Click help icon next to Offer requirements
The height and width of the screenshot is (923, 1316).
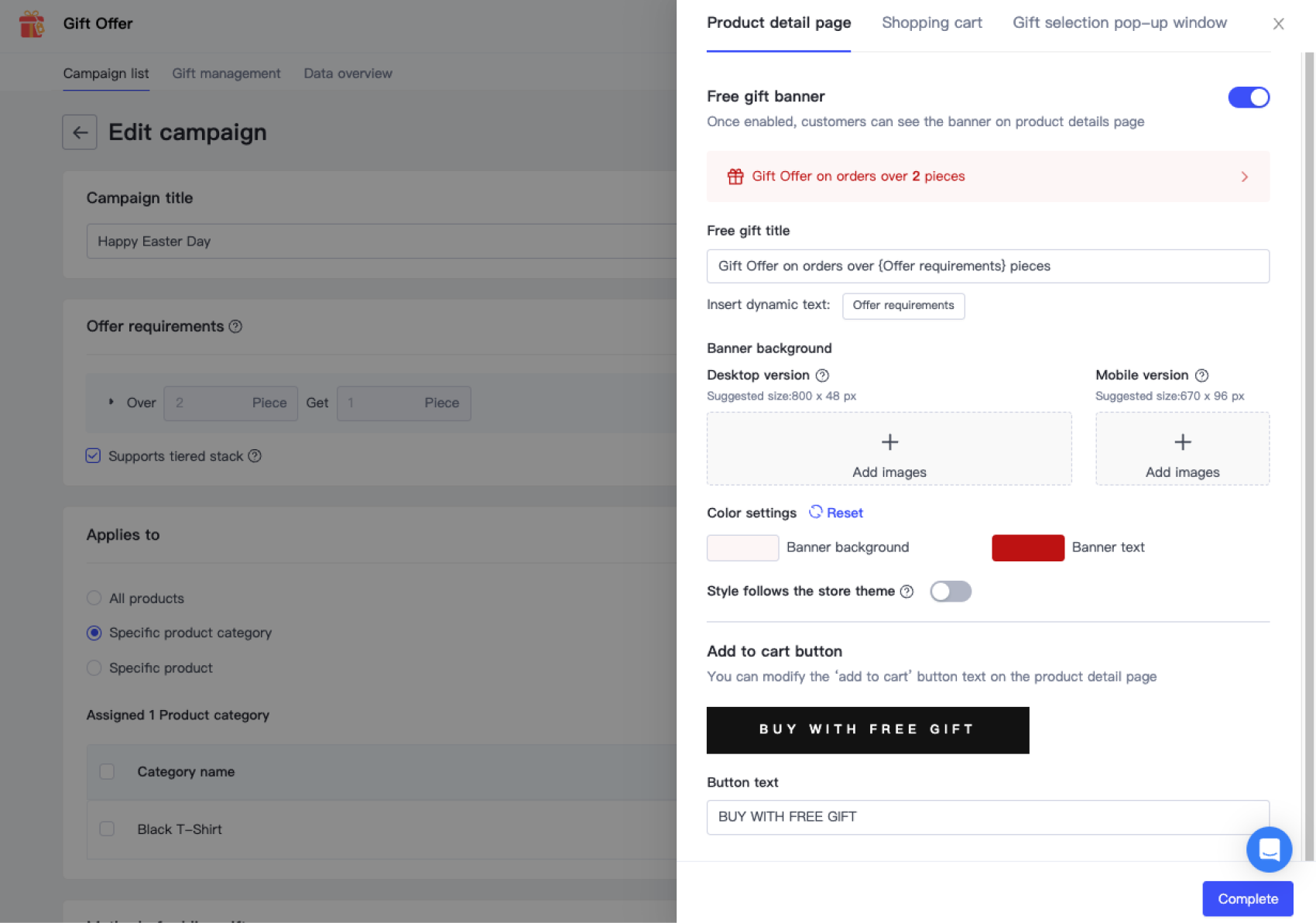coord(236,327)
